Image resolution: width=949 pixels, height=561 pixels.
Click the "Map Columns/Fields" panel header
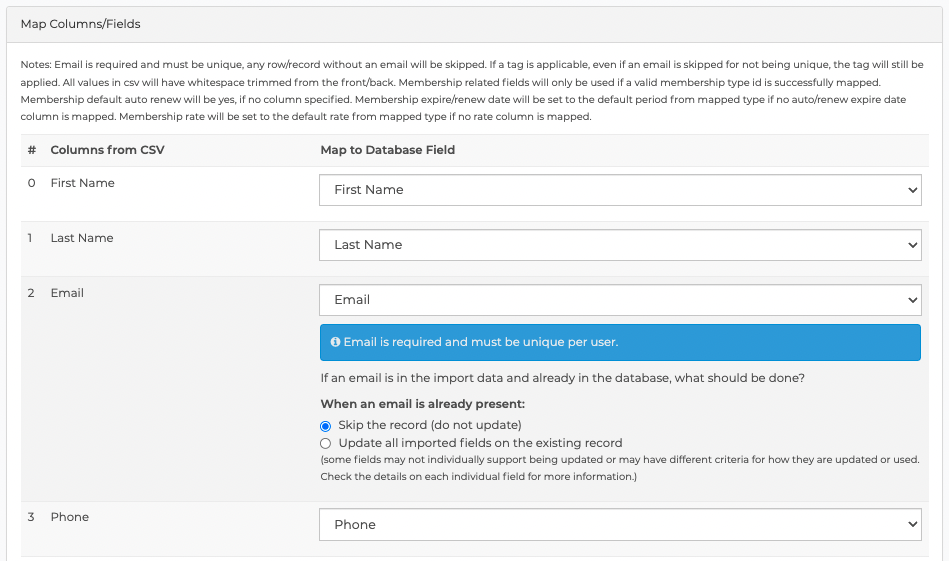pyautogui.click(x=80, y=24)
